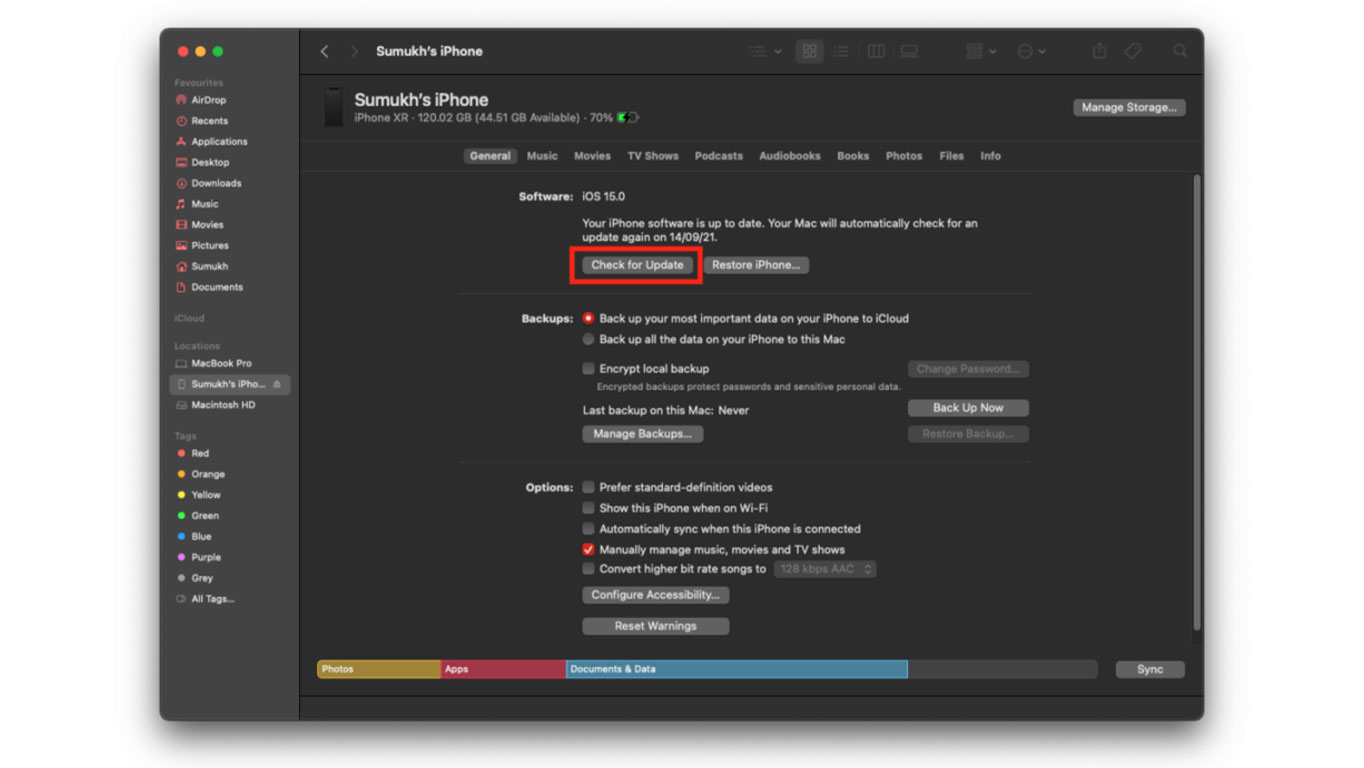Enable Show this iPhone when on Wi-Fi
1364x768 pixels.
click(588, 508)
